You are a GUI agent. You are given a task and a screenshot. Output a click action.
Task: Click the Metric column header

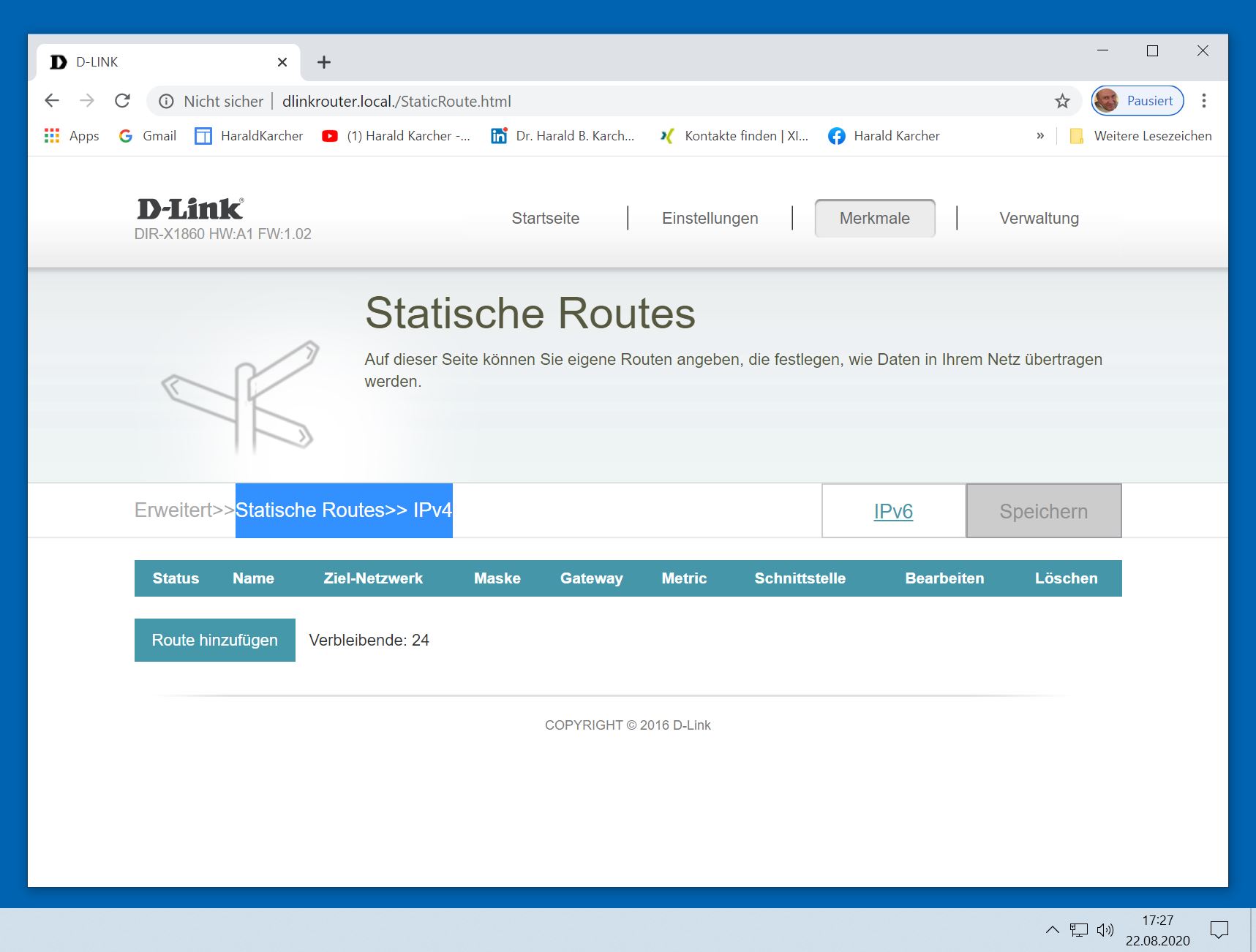(684, 578)
